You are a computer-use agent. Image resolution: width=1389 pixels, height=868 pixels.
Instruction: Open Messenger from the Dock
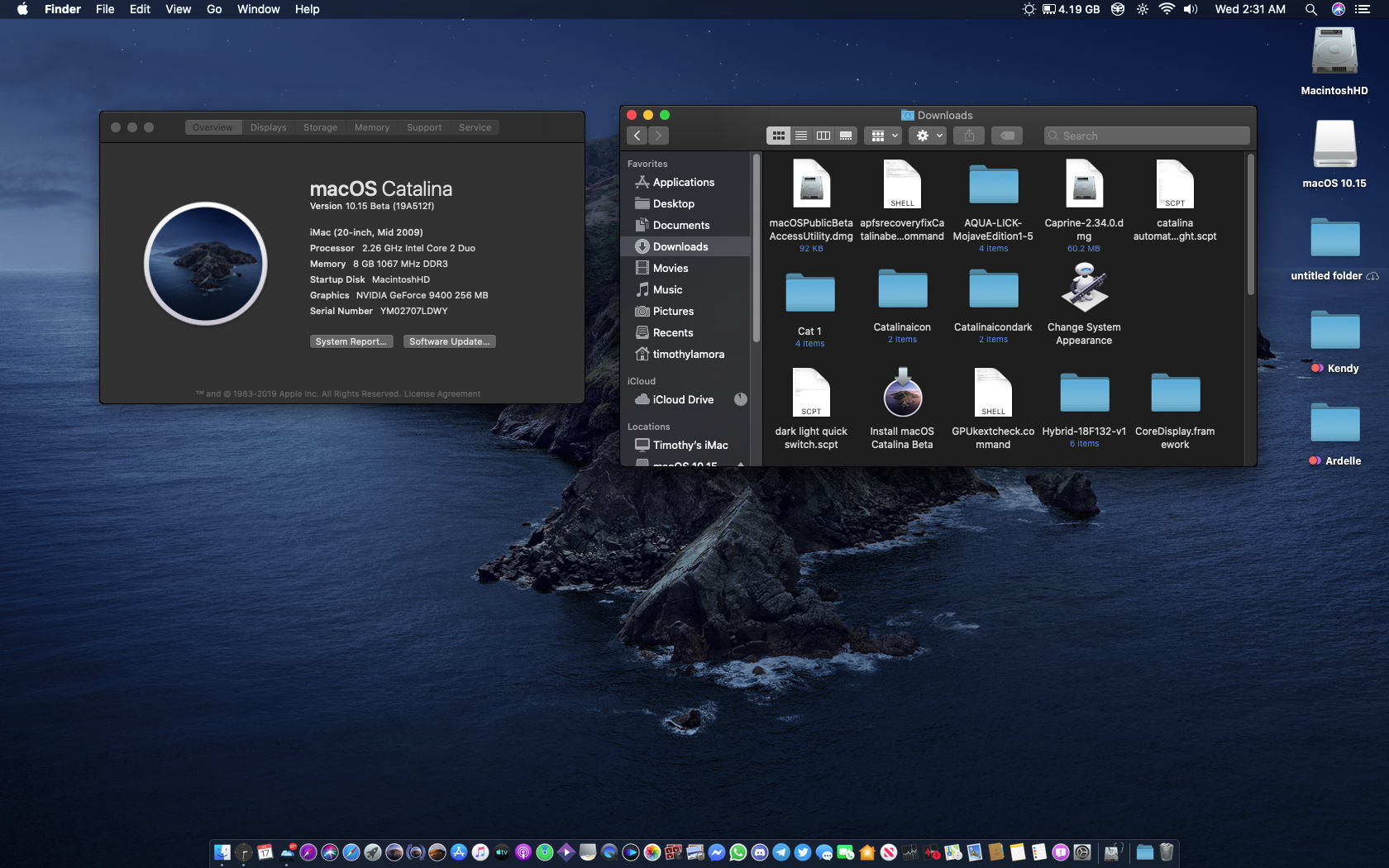(716, 851)
